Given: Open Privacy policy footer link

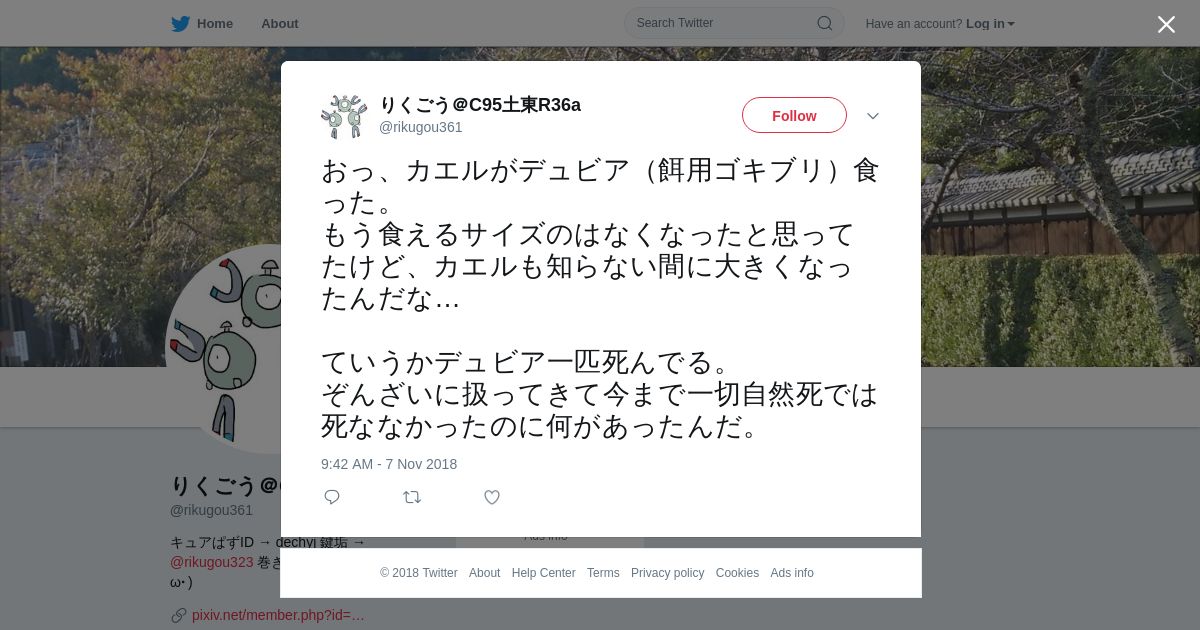Looking at the screenshot, I should point(667,573).
